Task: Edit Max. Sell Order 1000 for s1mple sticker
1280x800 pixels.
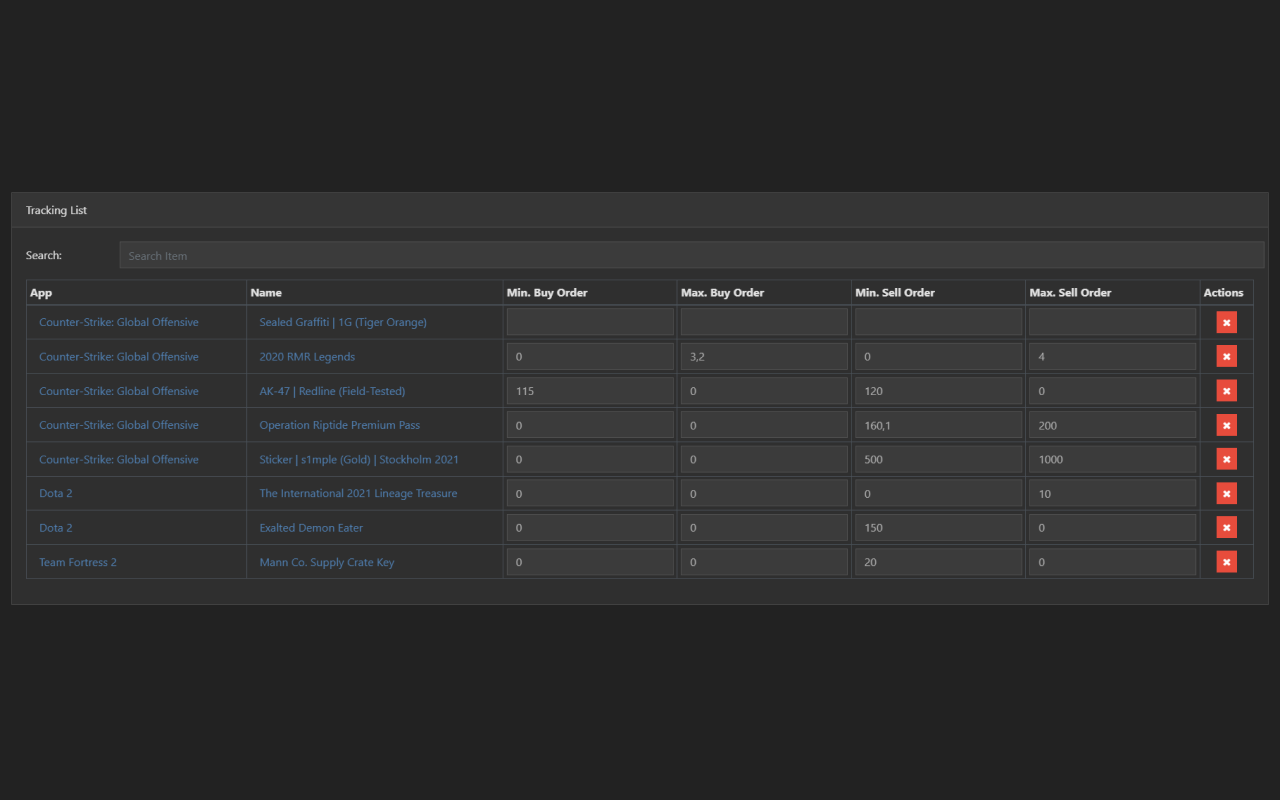Action: tap(1112, 459)
